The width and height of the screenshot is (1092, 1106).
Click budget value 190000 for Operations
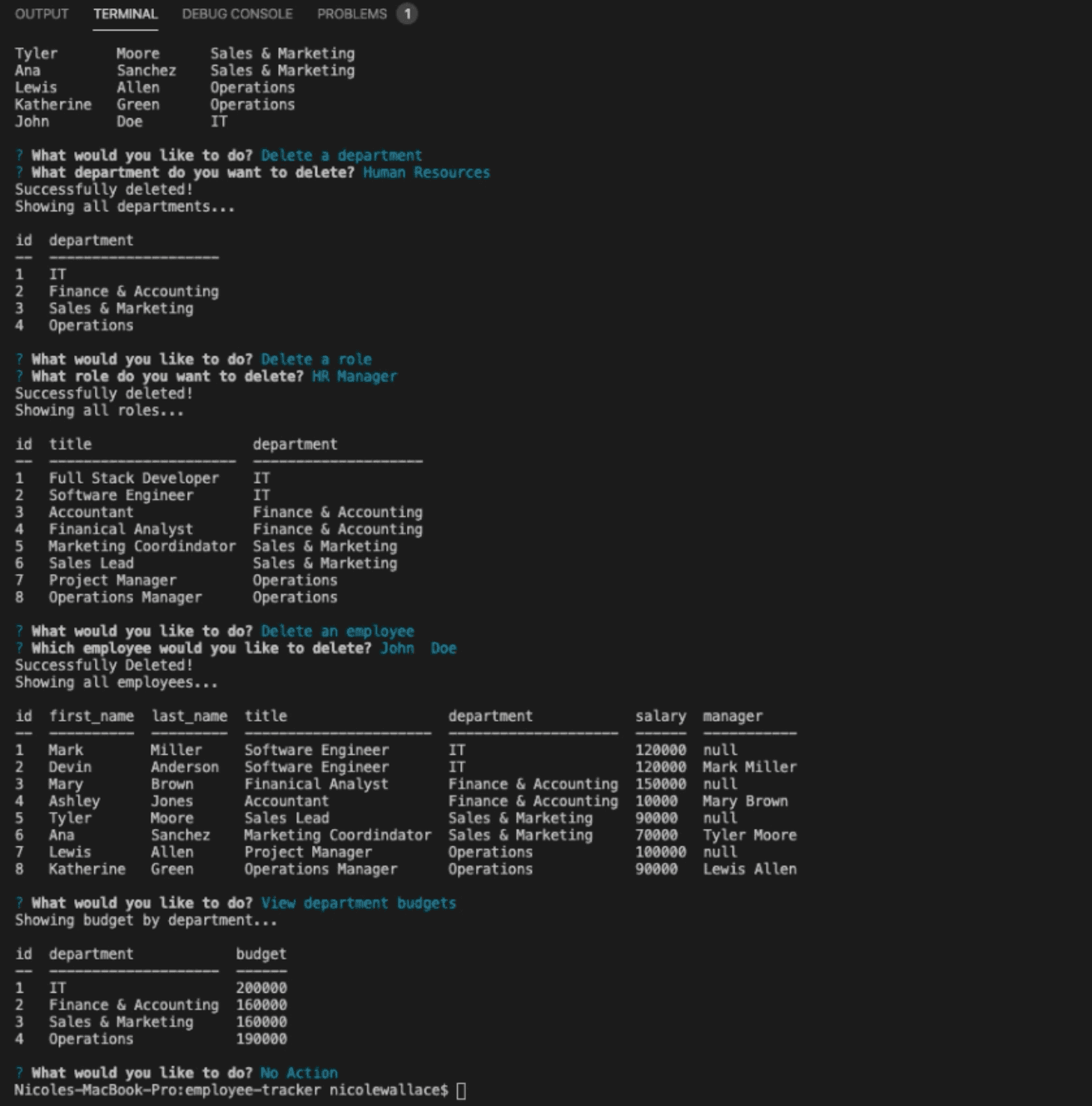261,1039
